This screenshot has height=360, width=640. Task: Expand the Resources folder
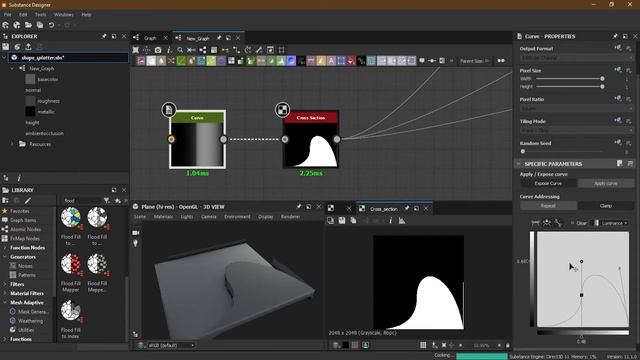(12, 144)
